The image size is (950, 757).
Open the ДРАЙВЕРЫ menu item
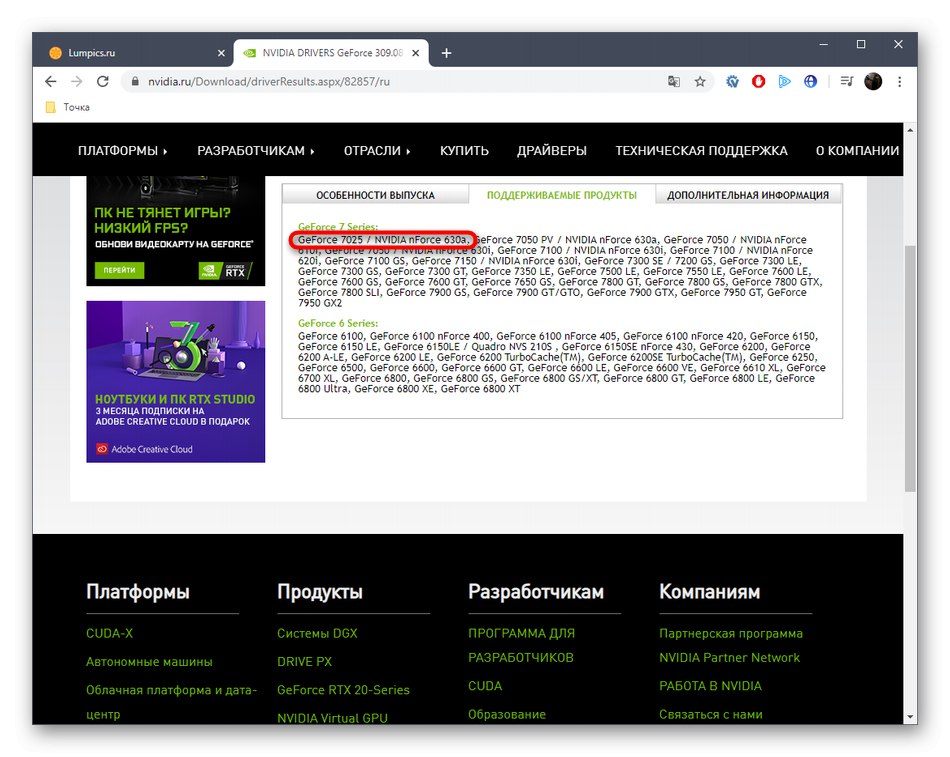(552, 151)
